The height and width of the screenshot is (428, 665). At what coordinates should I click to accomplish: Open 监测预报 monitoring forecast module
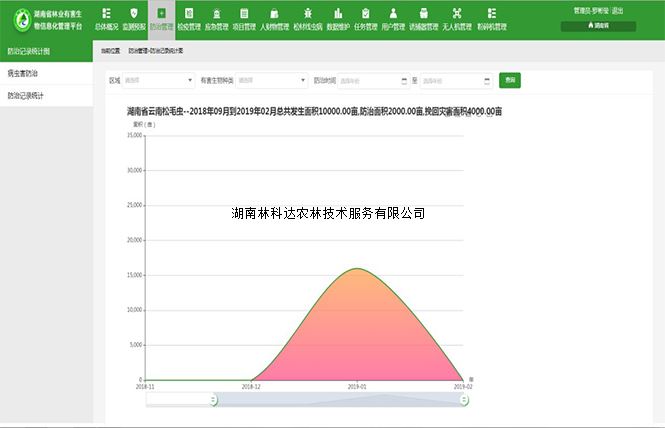tap(135, 18)
